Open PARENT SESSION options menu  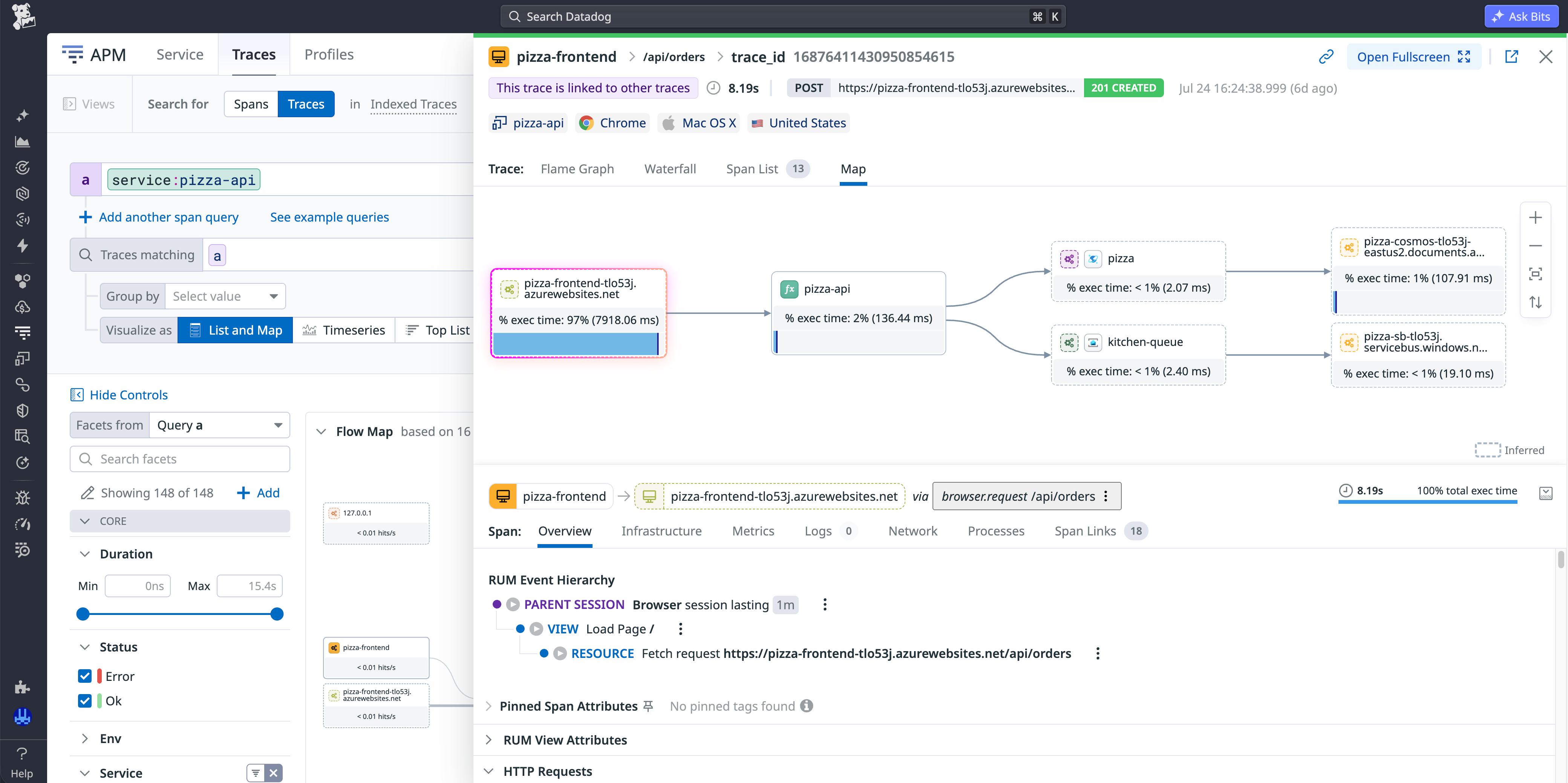point(825,605)
